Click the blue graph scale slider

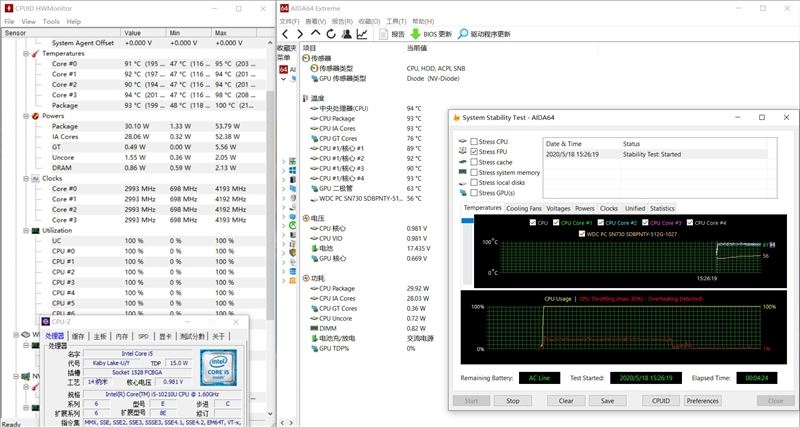coord(467,220)
